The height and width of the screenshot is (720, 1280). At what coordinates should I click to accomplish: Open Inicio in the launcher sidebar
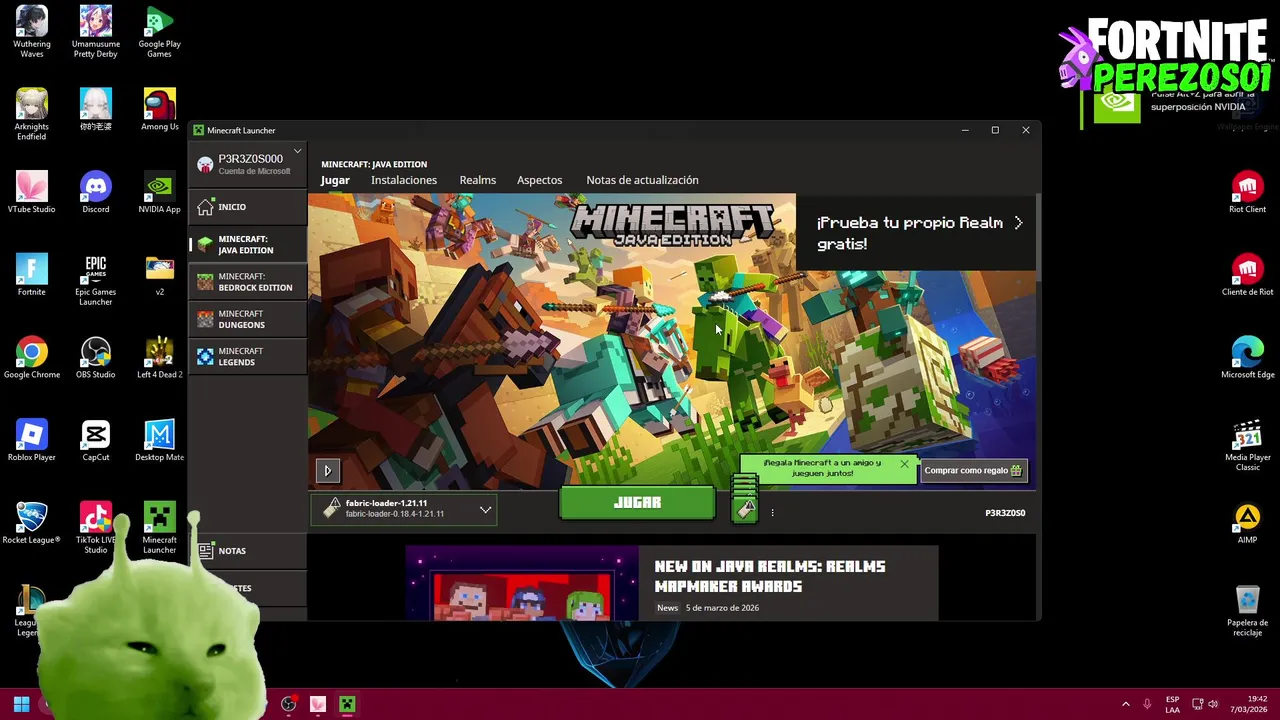click(x=247, y=207)
